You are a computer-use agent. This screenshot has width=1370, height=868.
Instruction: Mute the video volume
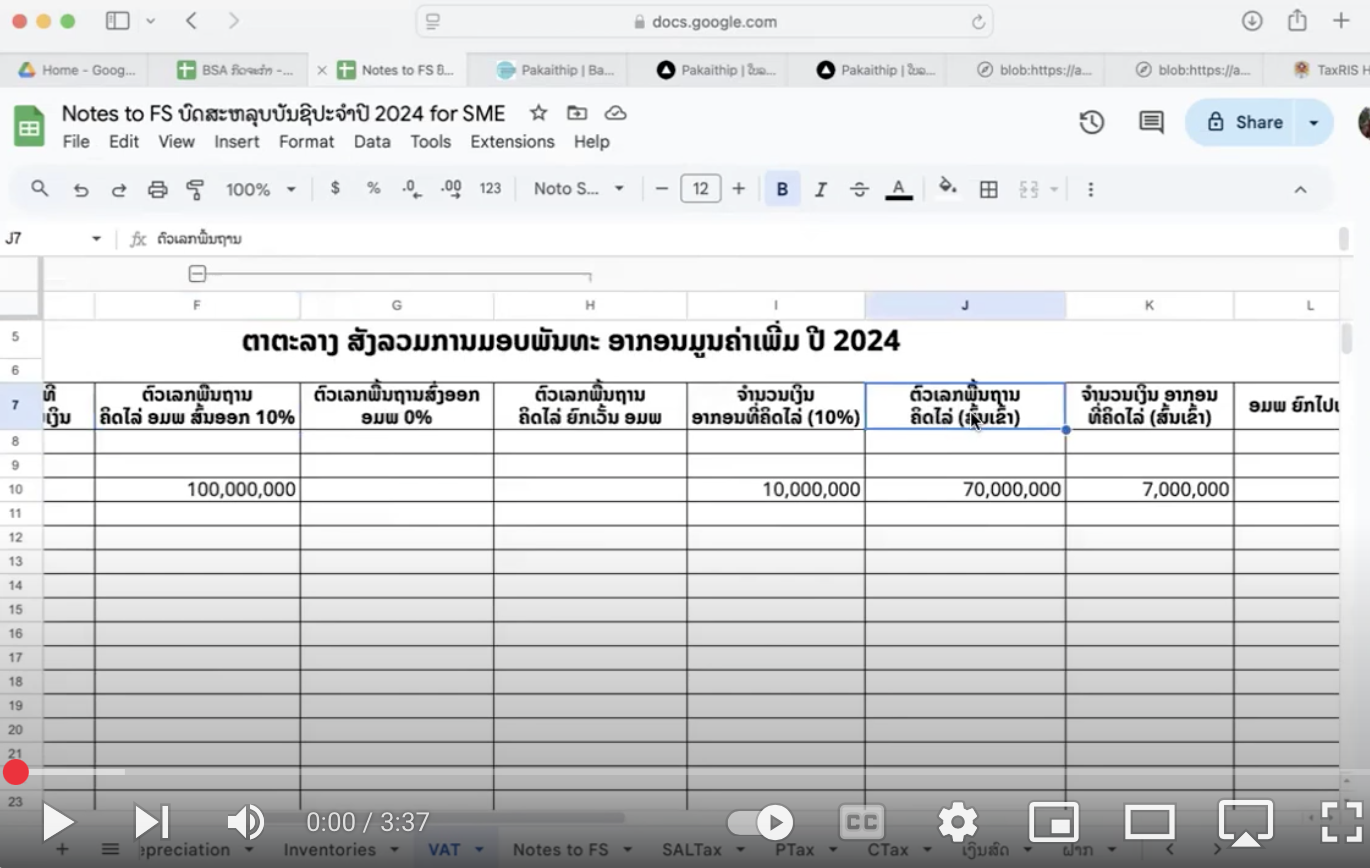pos(245,822)
